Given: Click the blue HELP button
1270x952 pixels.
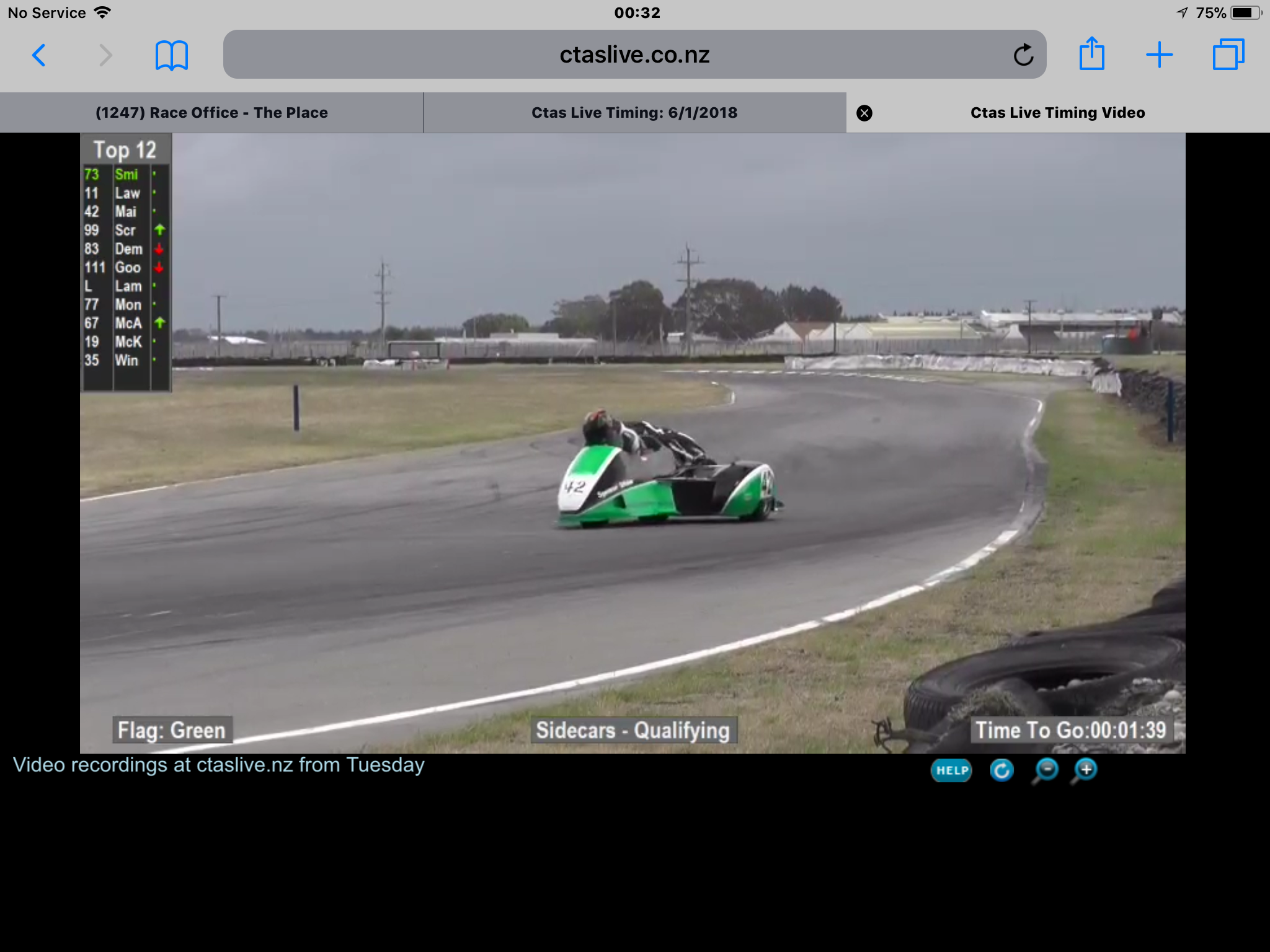Looking at the screenshot, I should tap(951, 770).
